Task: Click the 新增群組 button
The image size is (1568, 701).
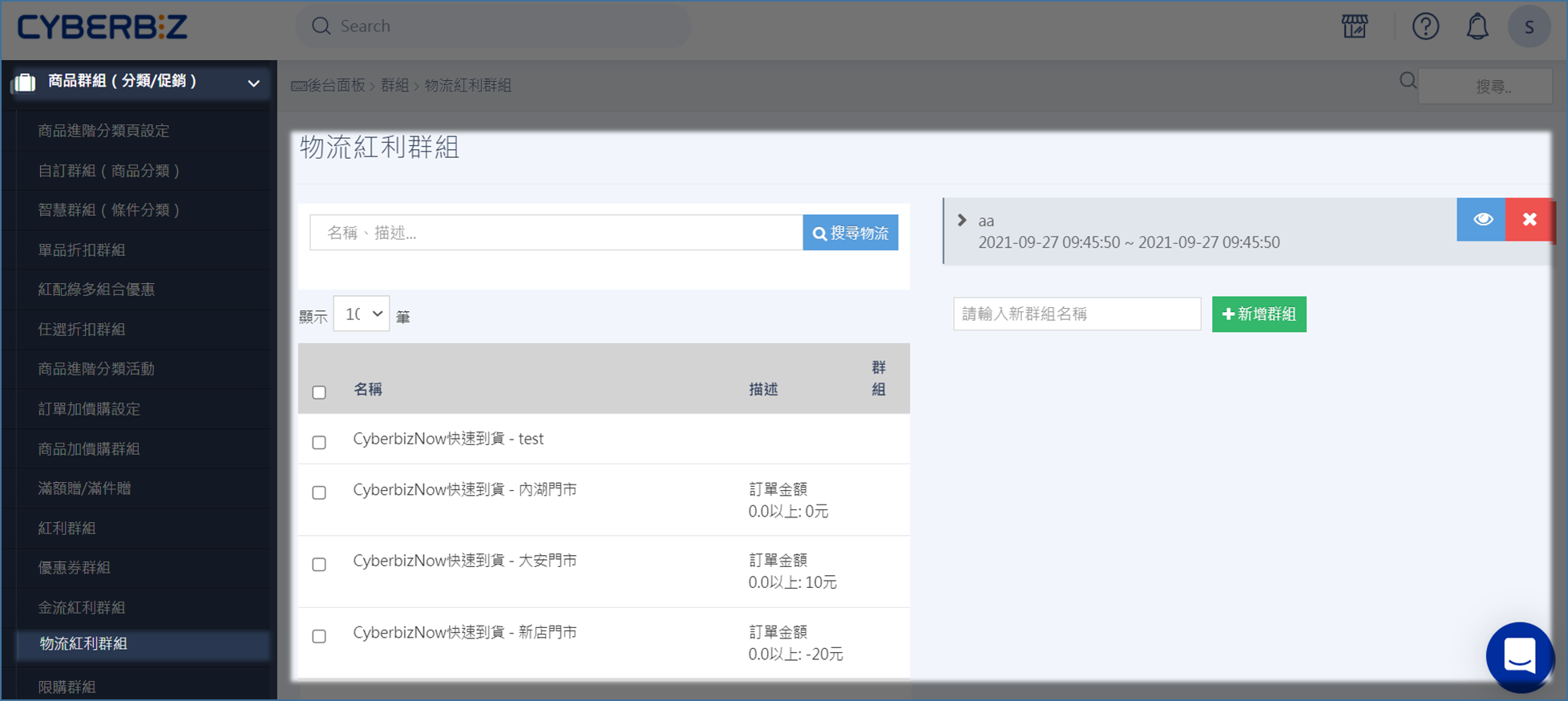Action: (1259, 314)
